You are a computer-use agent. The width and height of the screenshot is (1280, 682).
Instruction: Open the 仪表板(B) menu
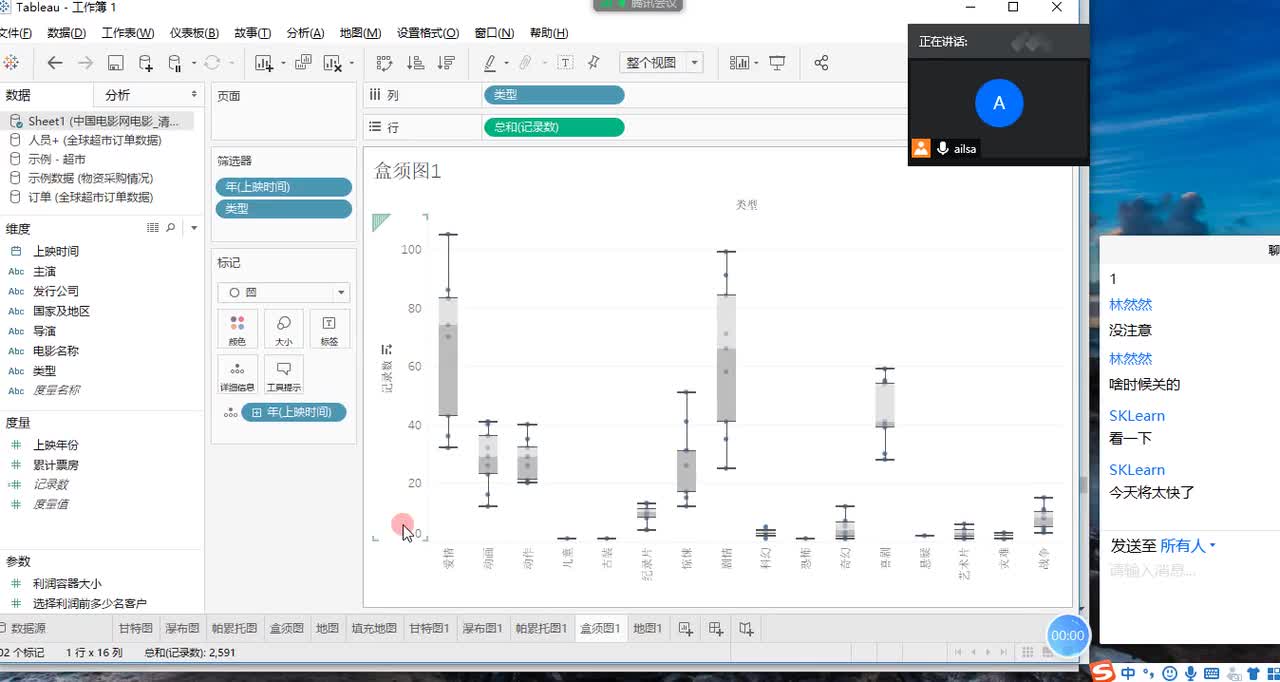194,33
